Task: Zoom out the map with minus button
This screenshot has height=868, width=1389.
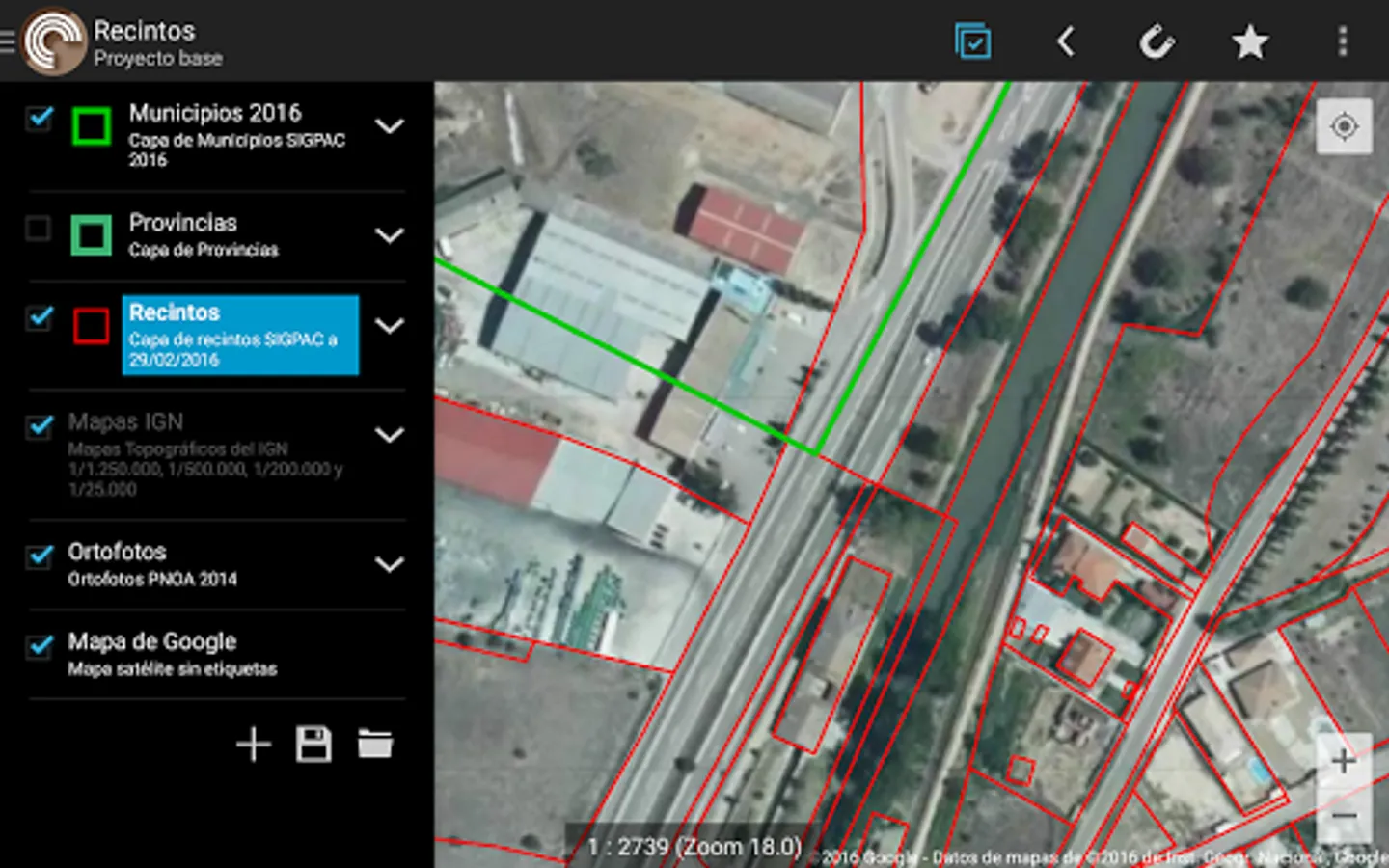Action: (x=1344, y=815)
